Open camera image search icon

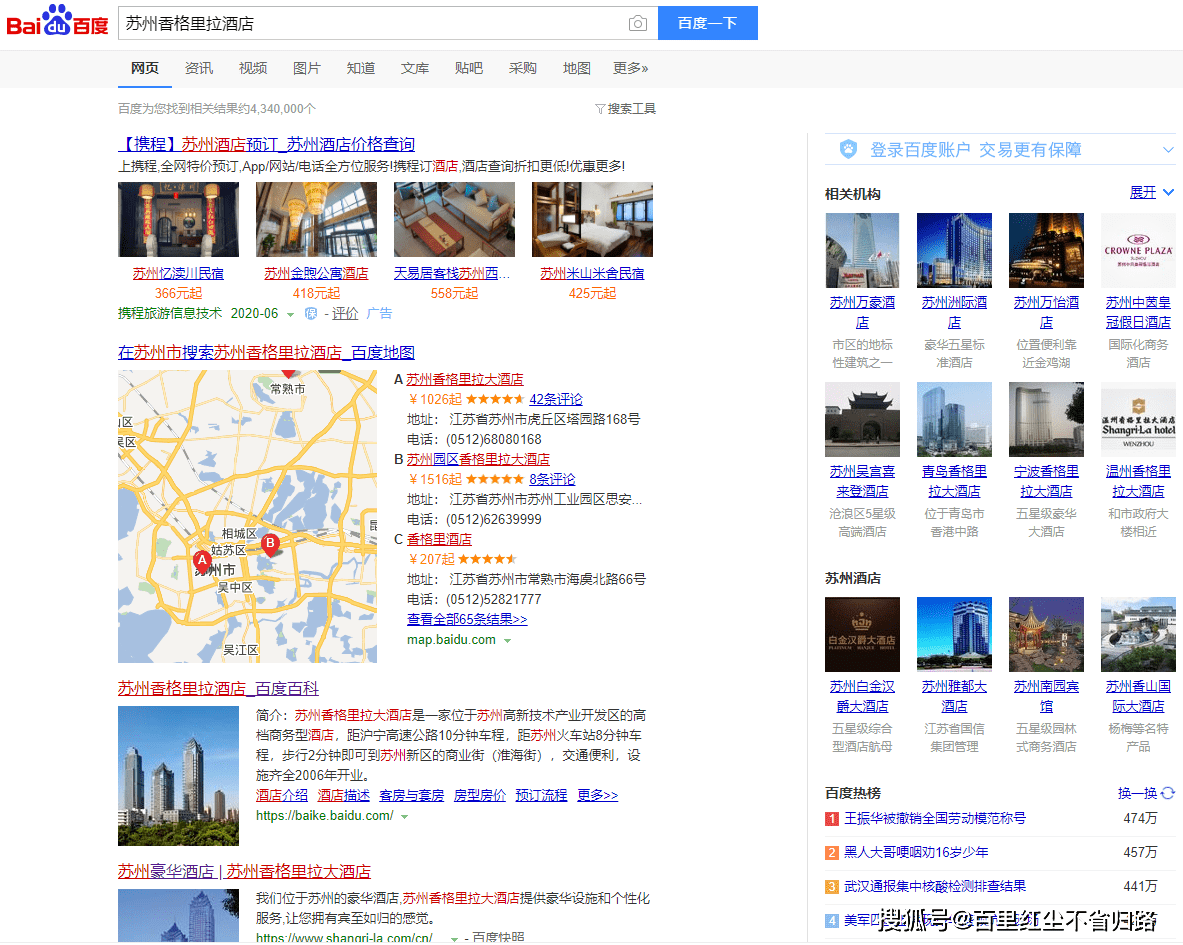(638, 23)
